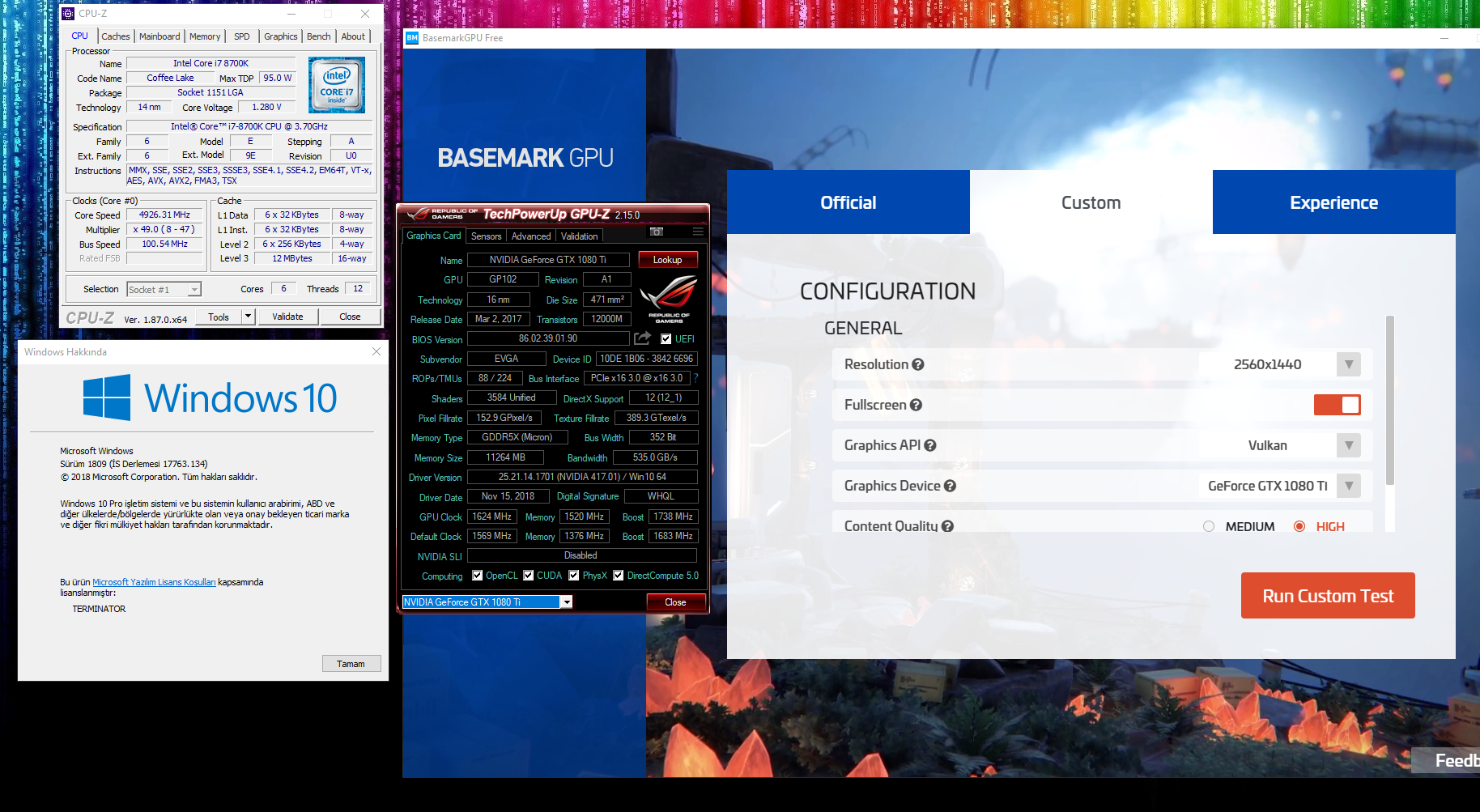Open the Sensors tab in GPU-Z
The height and width of the screenshot is (812, 1480).
tap(487, 236)
